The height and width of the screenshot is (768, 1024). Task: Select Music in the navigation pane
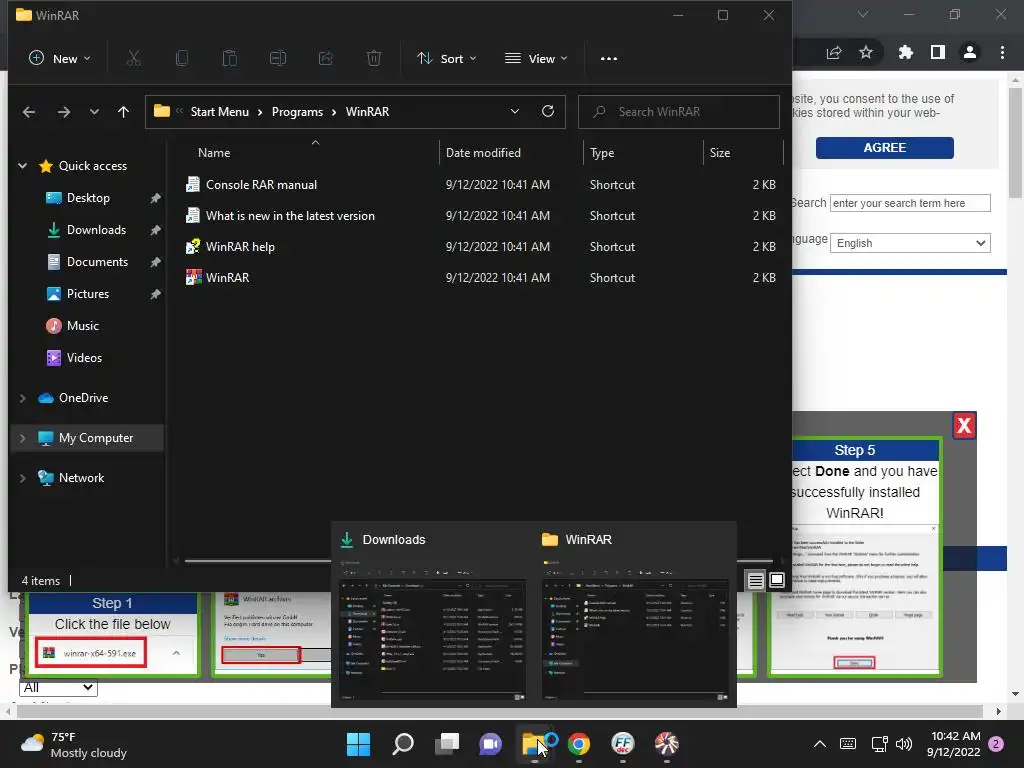click(82, 326)
